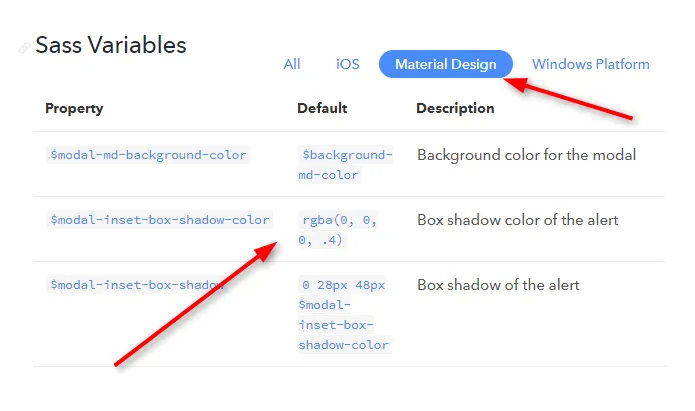Select the $modal-inset-box-shadow-color property code

click(159, 220)
